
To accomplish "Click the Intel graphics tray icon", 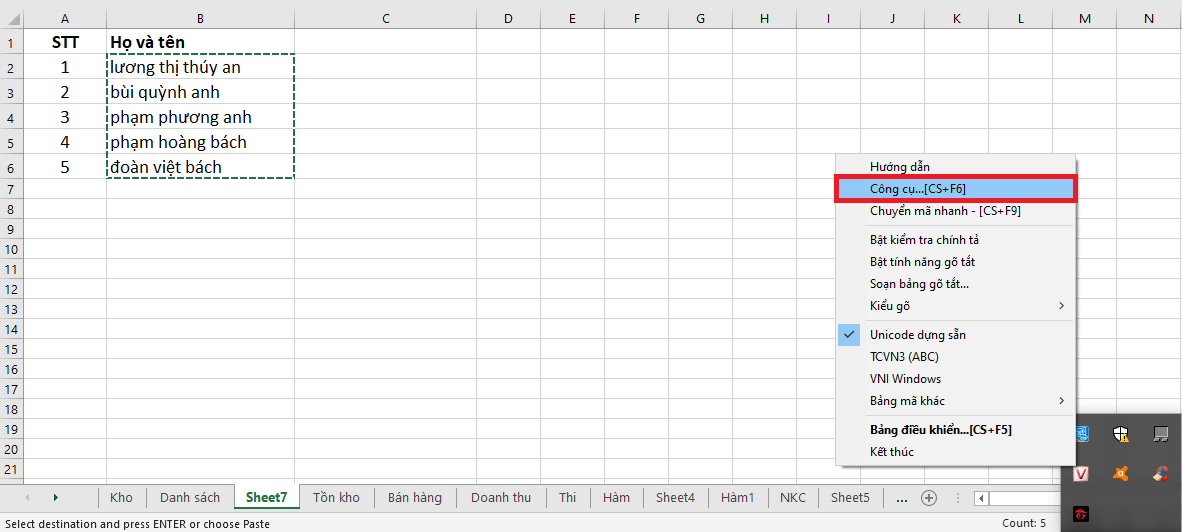I will 1082,434.
